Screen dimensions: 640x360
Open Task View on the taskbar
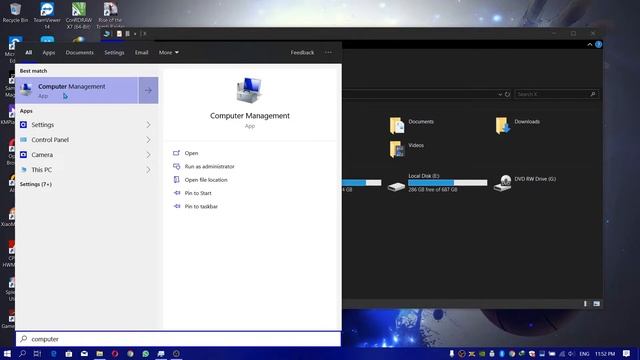coord(38,353)
